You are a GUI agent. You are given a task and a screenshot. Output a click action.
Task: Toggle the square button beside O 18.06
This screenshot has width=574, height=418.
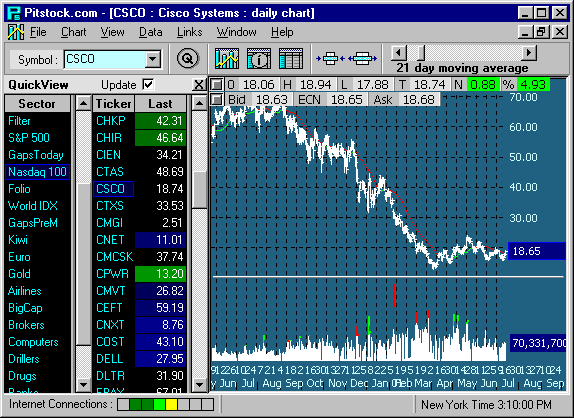tap(217, 85)
